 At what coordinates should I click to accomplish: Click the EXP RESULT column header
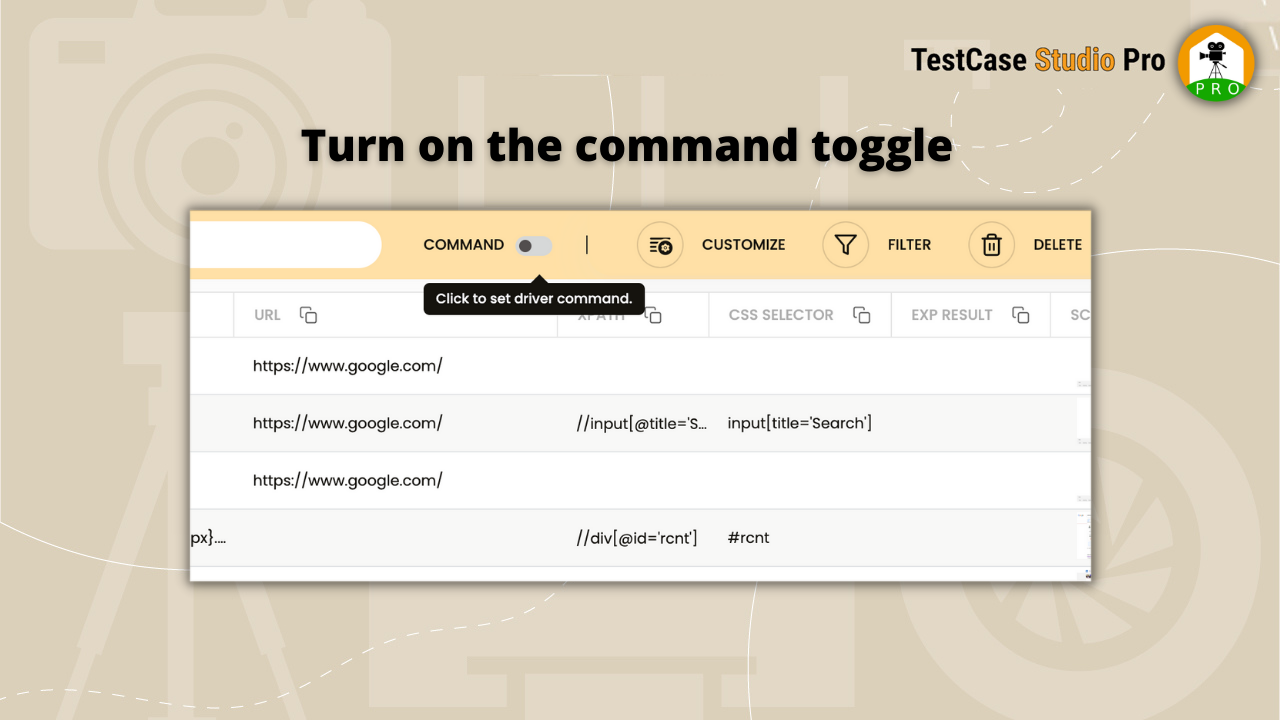coord(951,314)
